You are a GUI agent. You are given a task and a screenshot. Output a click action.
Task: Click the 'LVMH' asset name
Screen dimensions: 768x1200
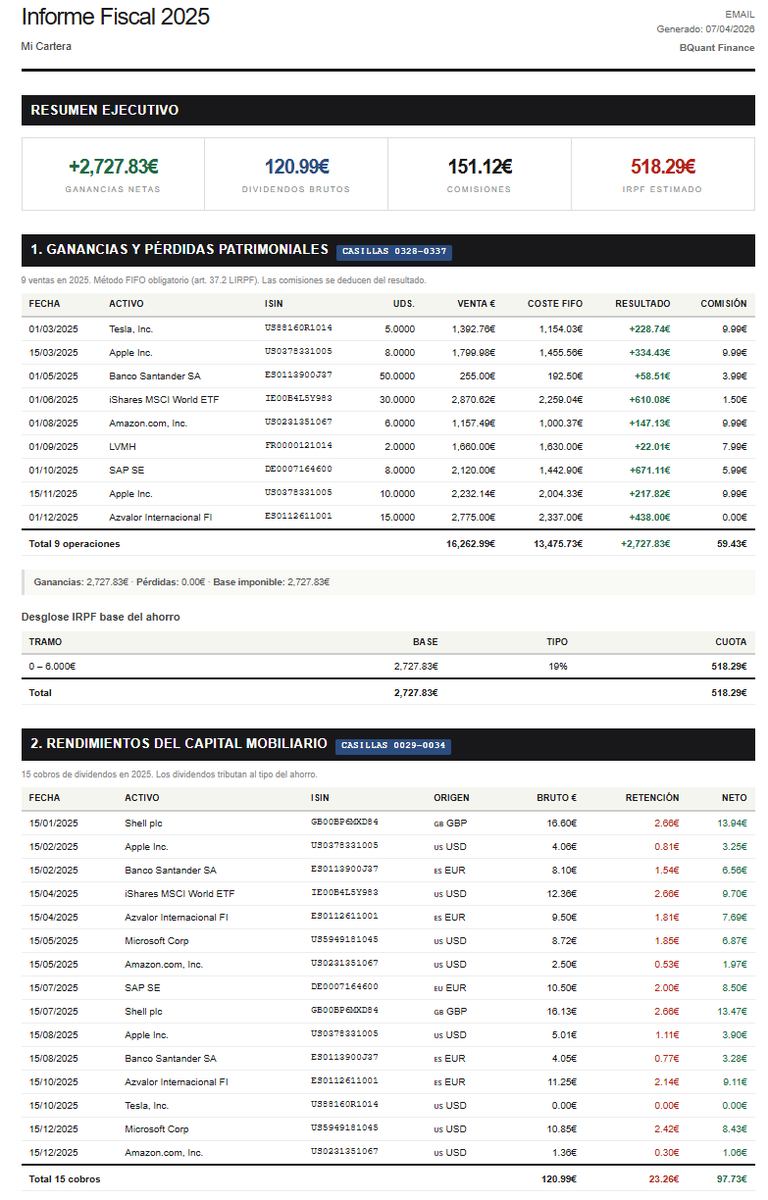tap(121, 446)
